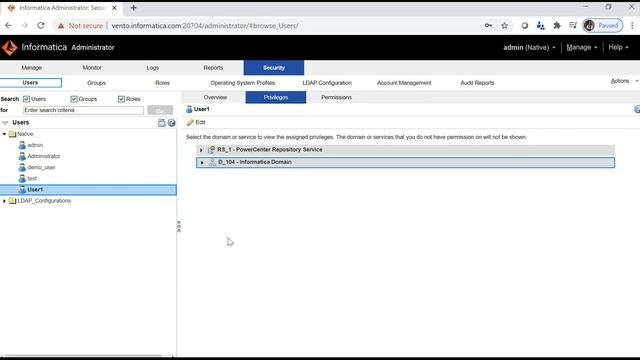Open the admin (Native) dropdown
The width and height of the screenshot is (640, 360).
click(x=529, y=47)
